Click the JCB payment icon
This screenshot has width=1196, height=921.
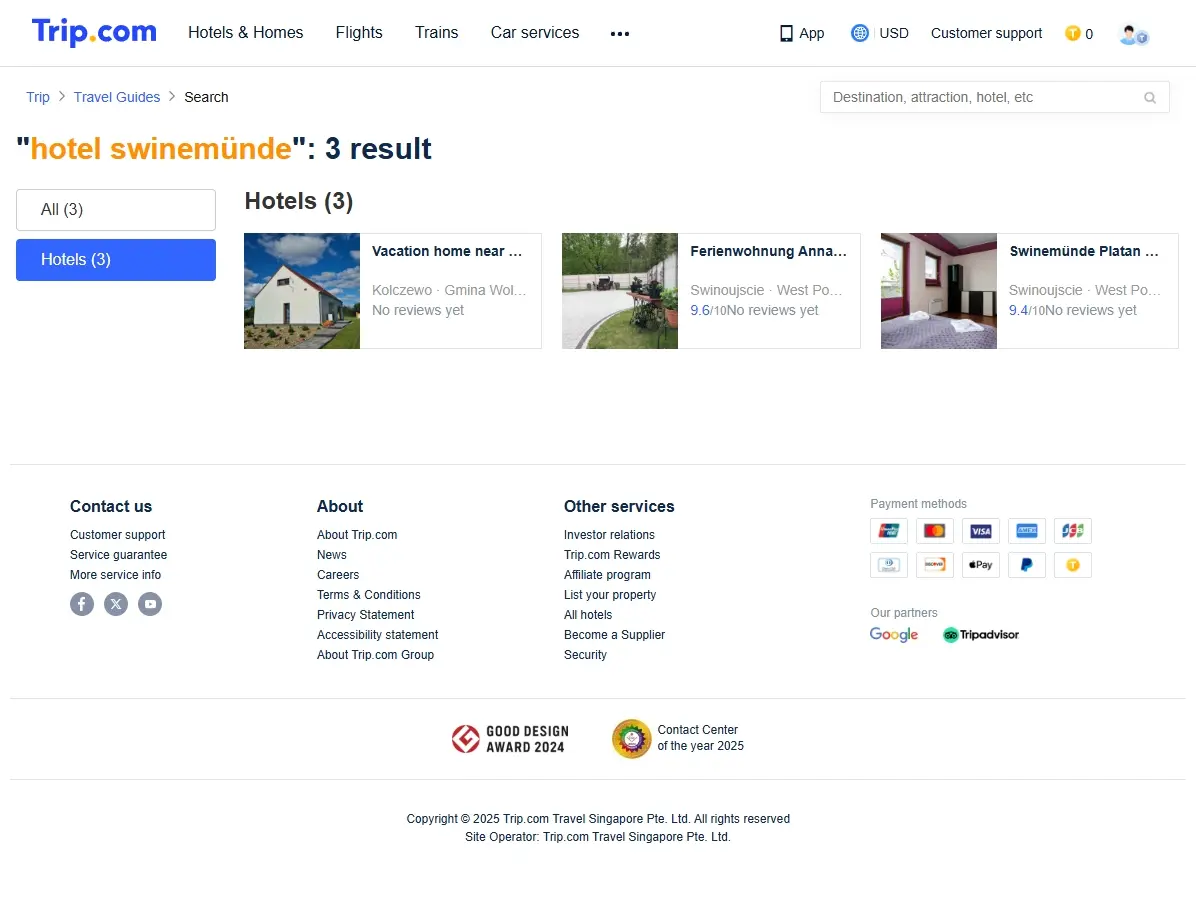(1072, 530)
